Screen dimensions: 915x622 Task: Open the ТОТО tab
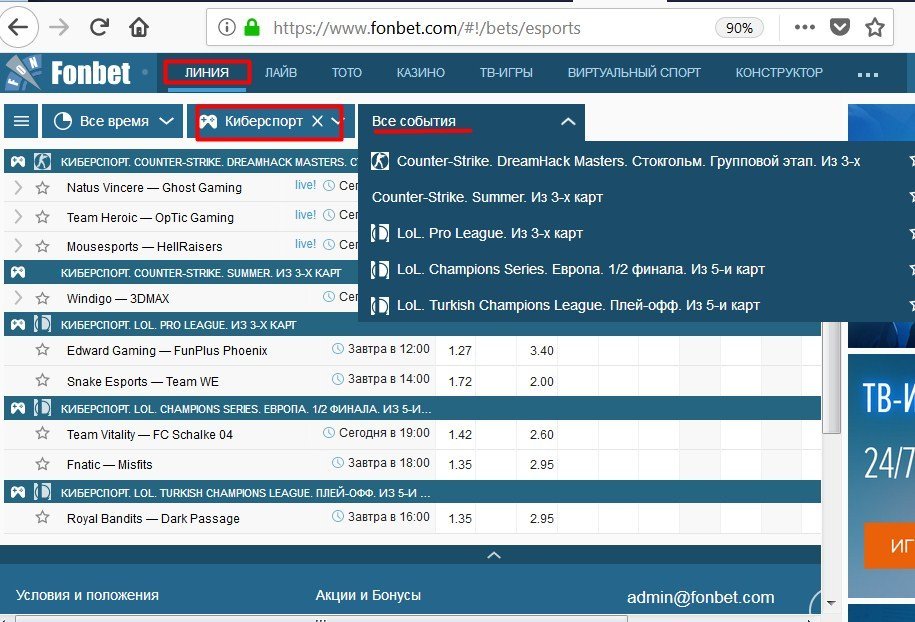(347, 73)
